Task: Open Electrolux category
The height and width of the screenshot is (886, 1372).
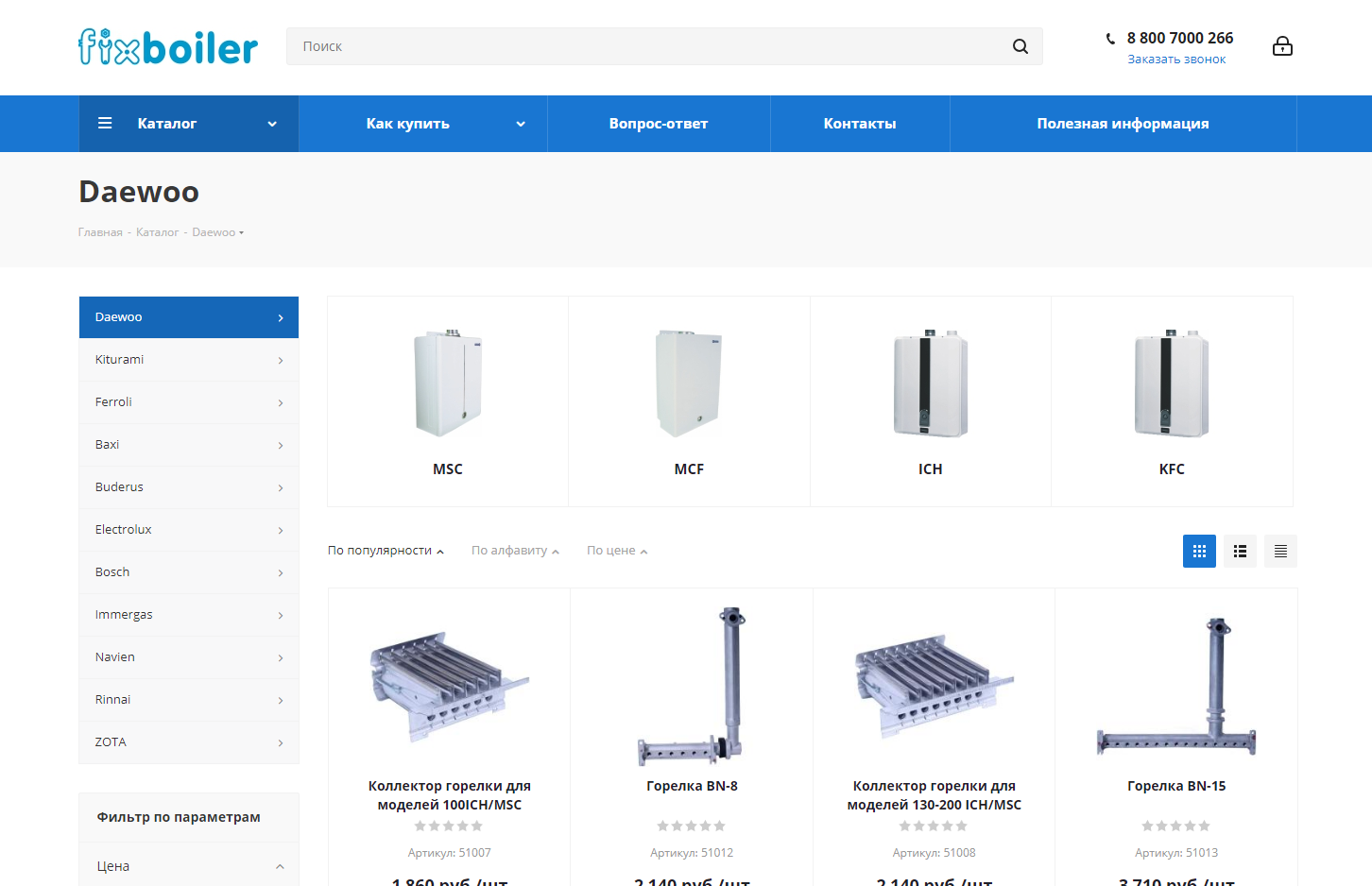Action: (x=189, y=530)
